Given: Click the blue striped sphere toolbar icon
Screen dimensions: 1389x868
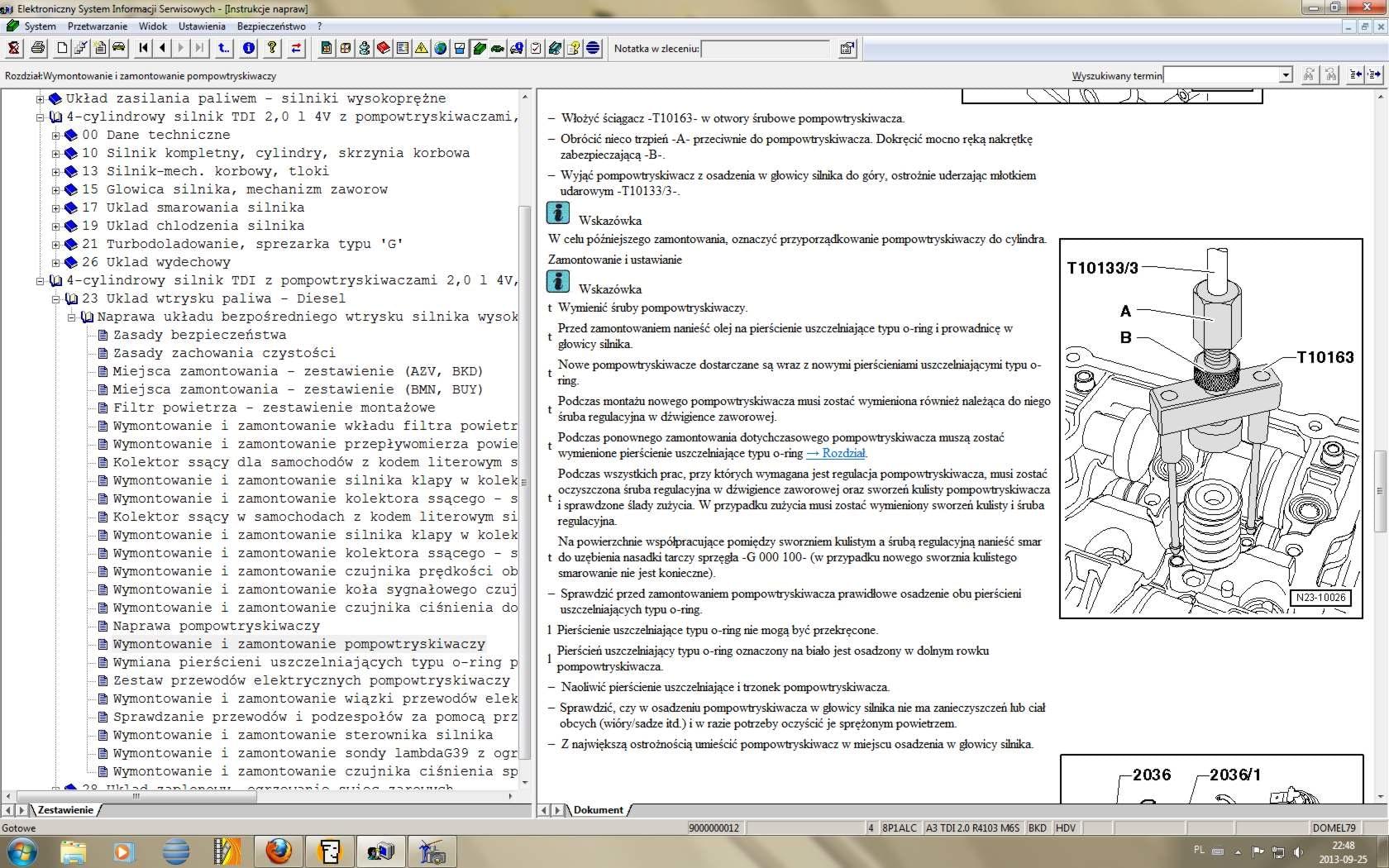Looking at the screenshot, I should [x=593, y=48].
